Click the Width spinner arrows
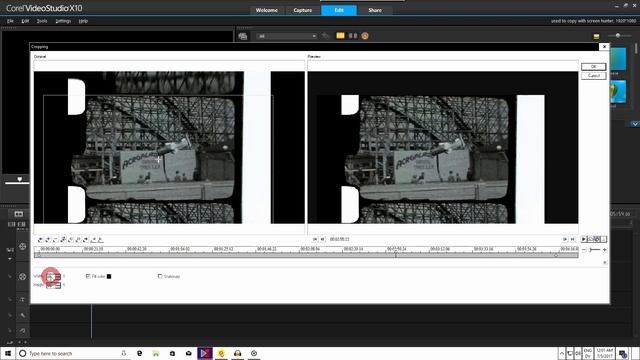 coord(58,276)
